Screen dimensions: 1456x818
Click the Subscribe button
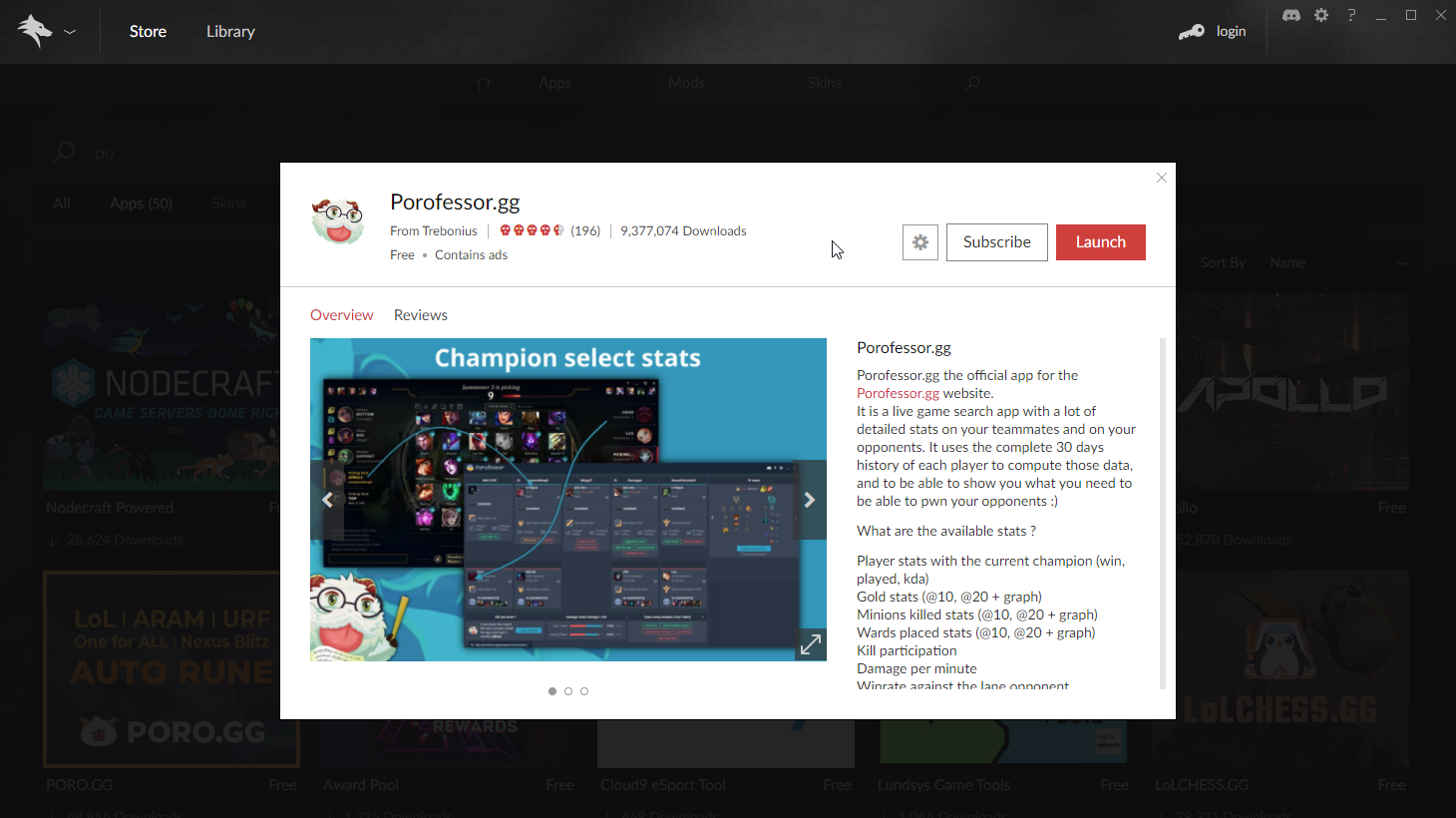997,242
